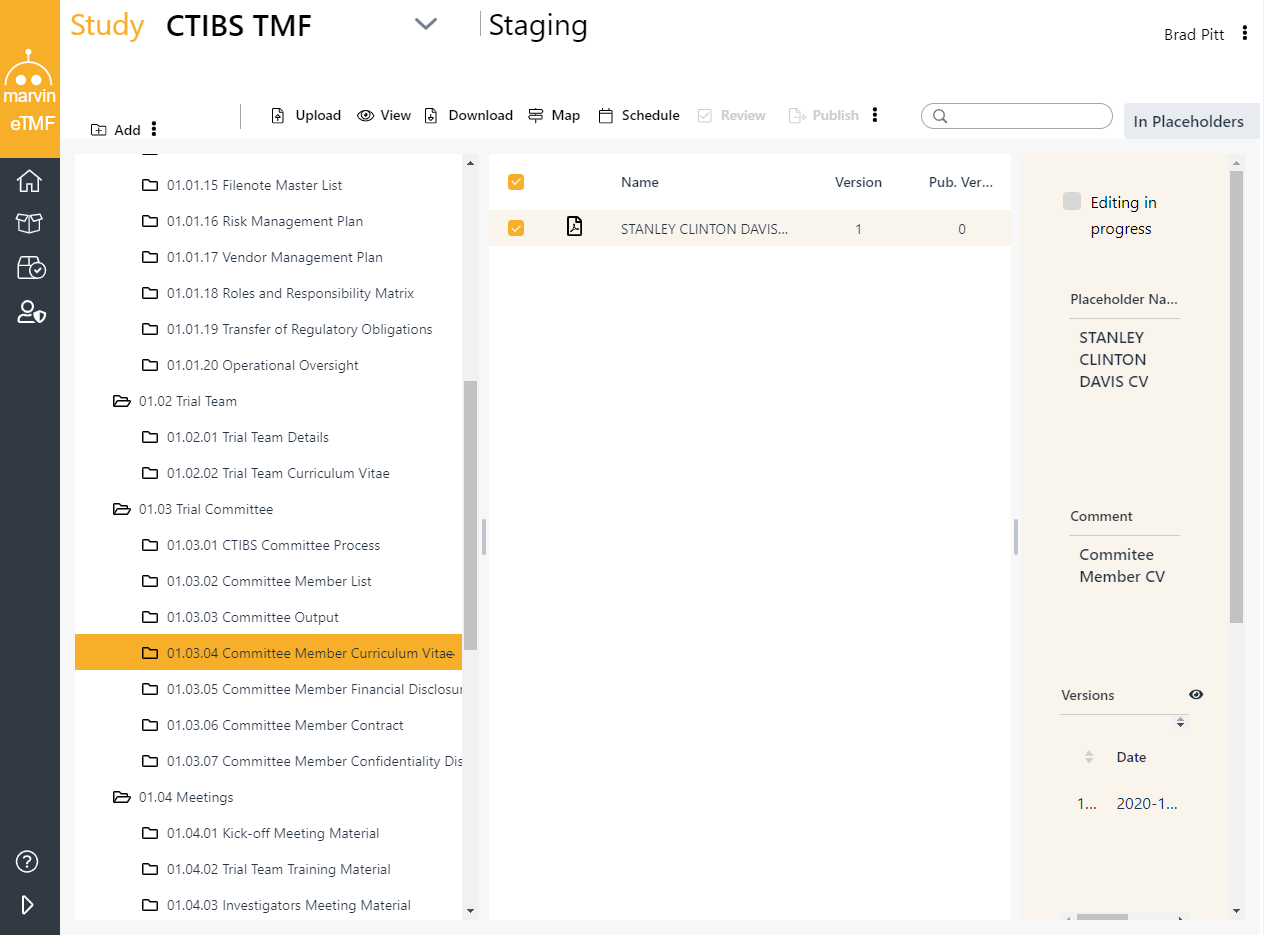Click the Upload toolbar button
Image resolution: width=1264 pixels, height=935 pixels.
(306, 116)
